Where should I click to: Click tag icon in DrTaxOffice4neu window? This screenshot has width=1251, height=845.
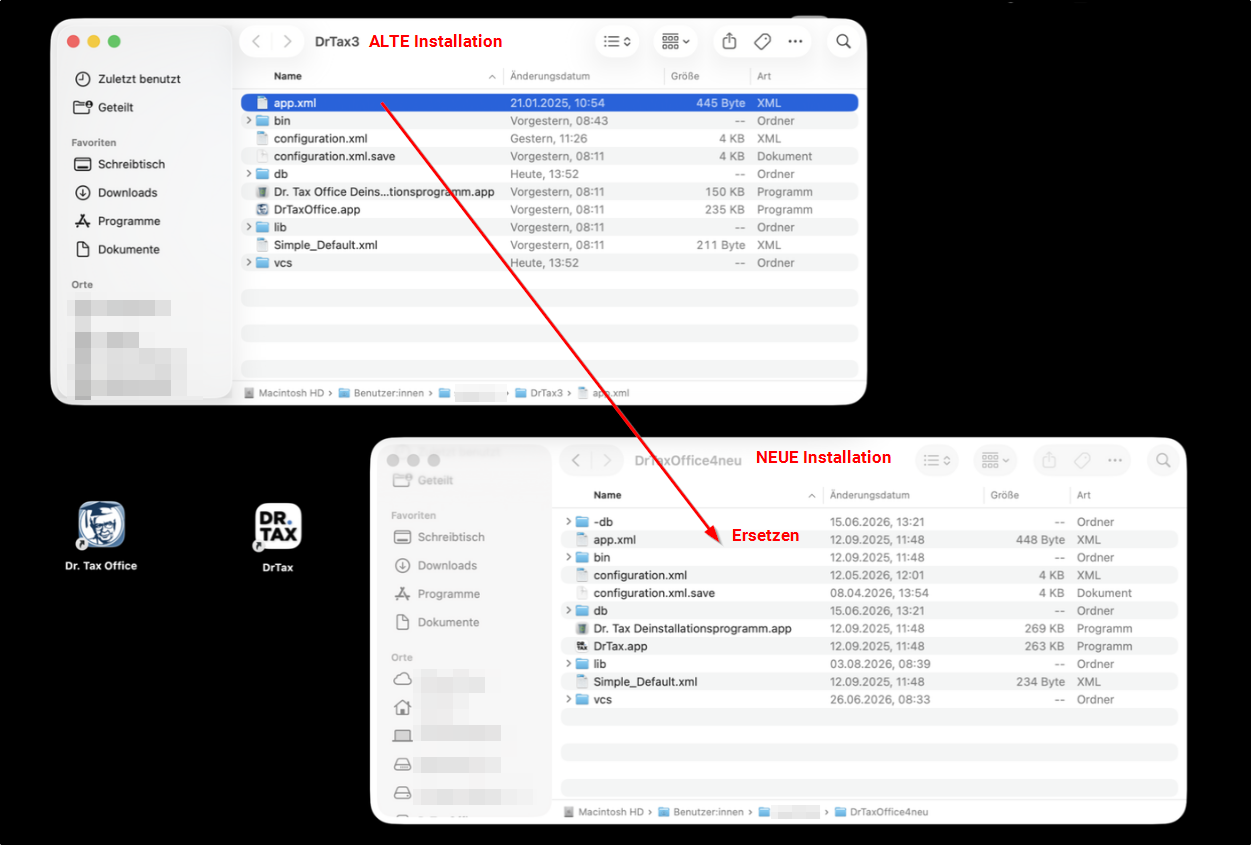coord(1081,460)
